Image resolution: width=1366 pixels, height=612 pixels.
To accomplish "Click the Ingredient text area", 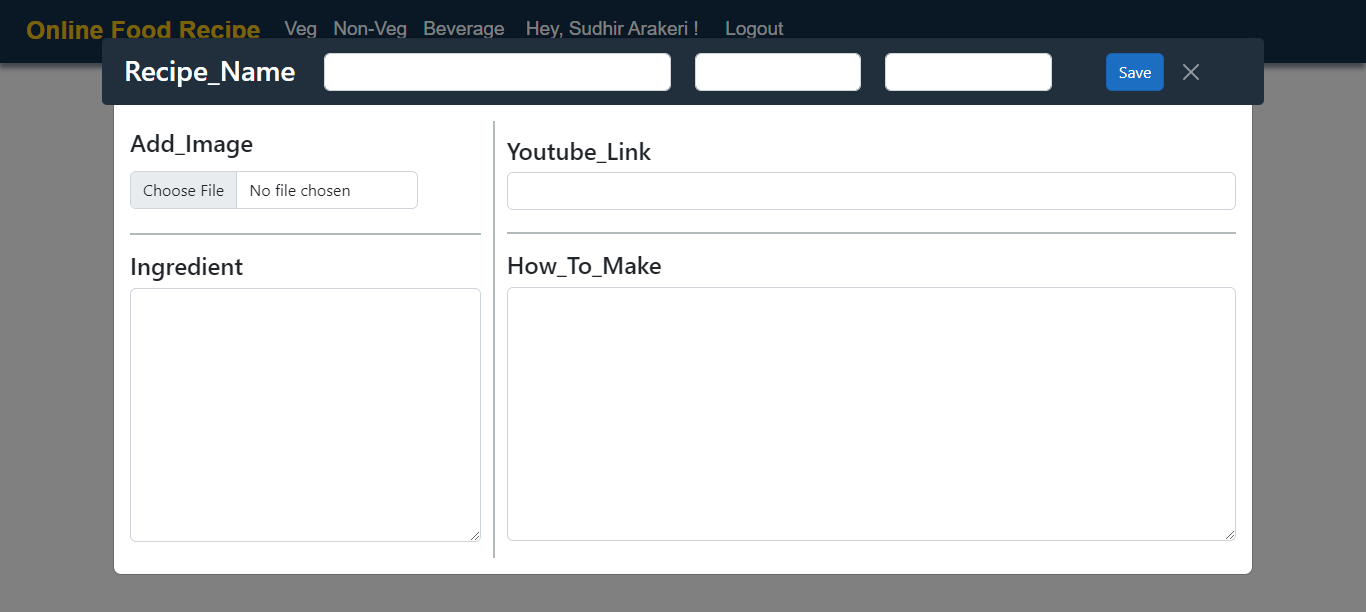I will (x=305, y=414).
